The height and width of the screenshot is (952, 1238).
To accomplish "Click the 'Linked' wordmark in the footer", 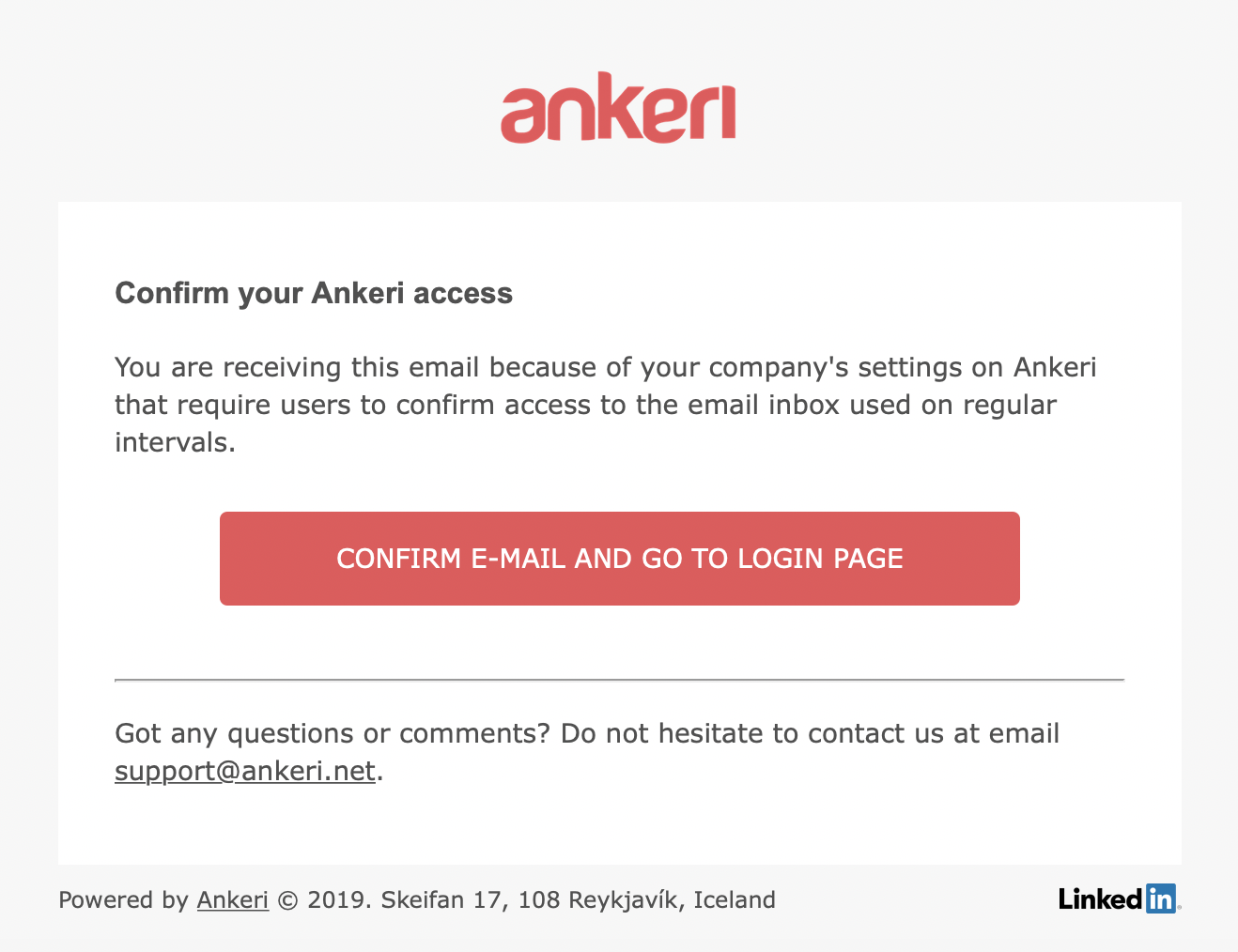I will tap(1101, 898).
